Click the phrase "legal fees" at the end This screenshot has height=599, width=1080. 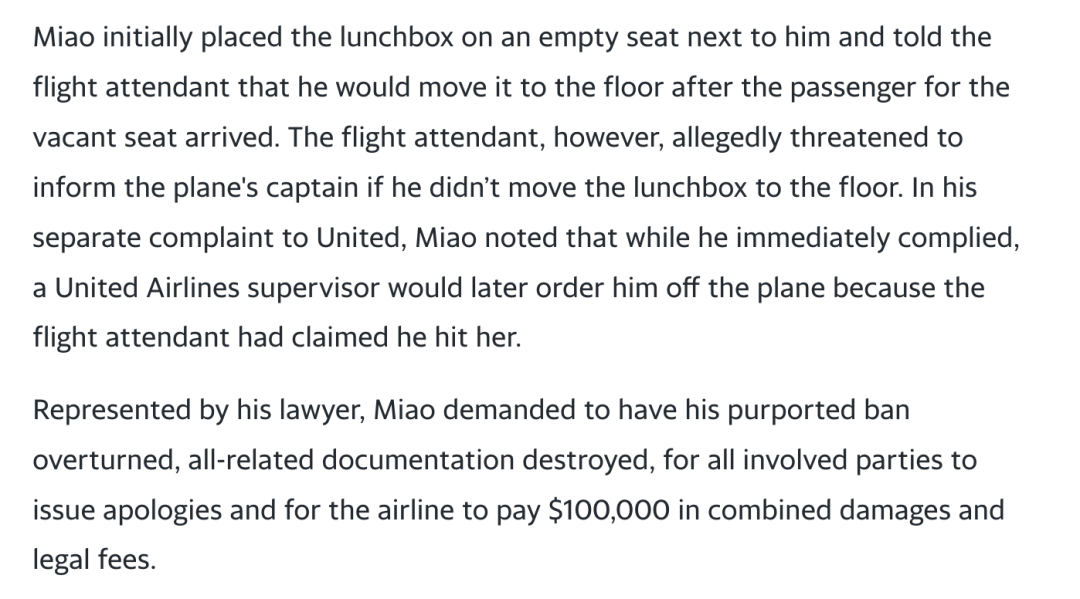94,560
